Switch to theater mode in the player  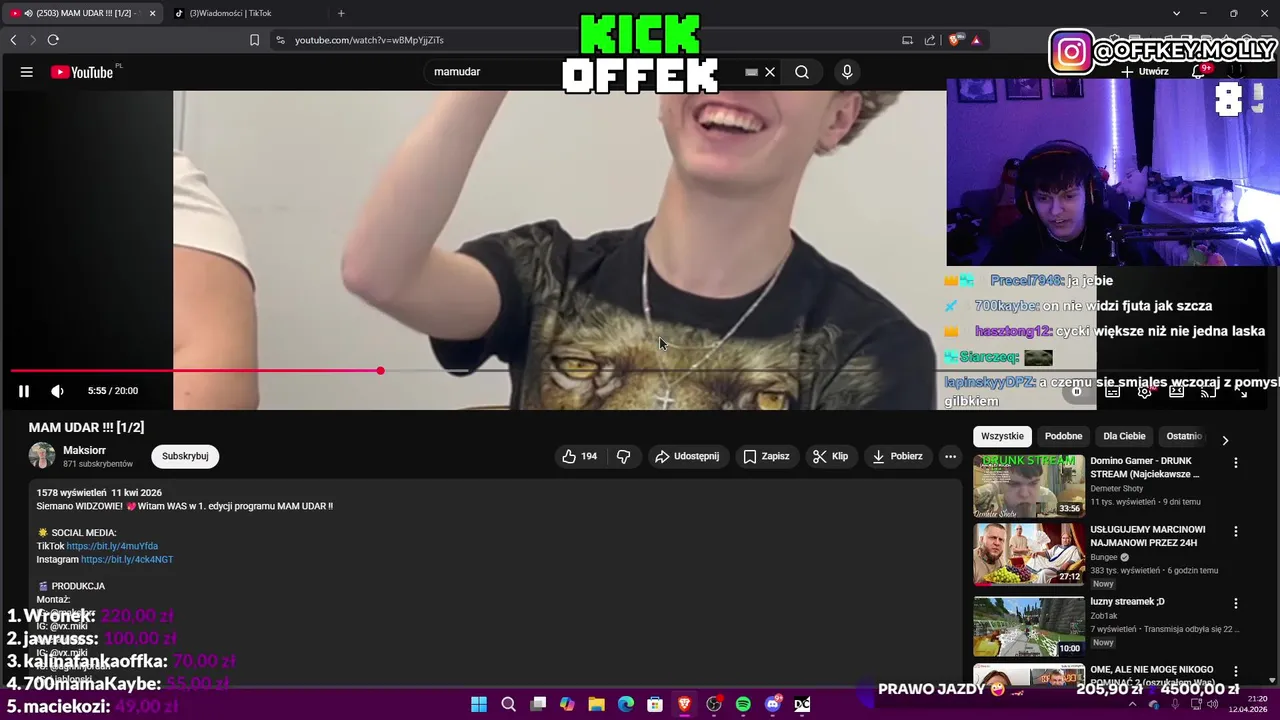1177,392
